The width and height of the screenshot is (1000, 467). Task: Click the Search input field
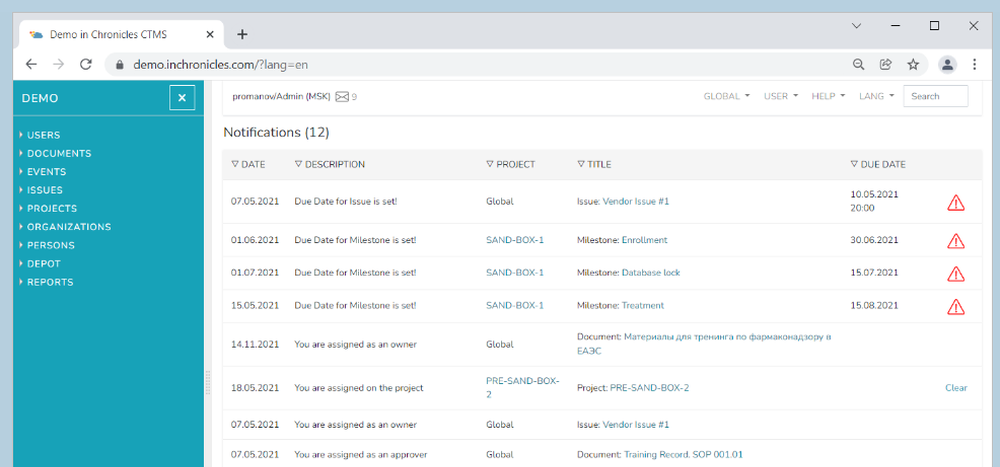coord(936,96)
